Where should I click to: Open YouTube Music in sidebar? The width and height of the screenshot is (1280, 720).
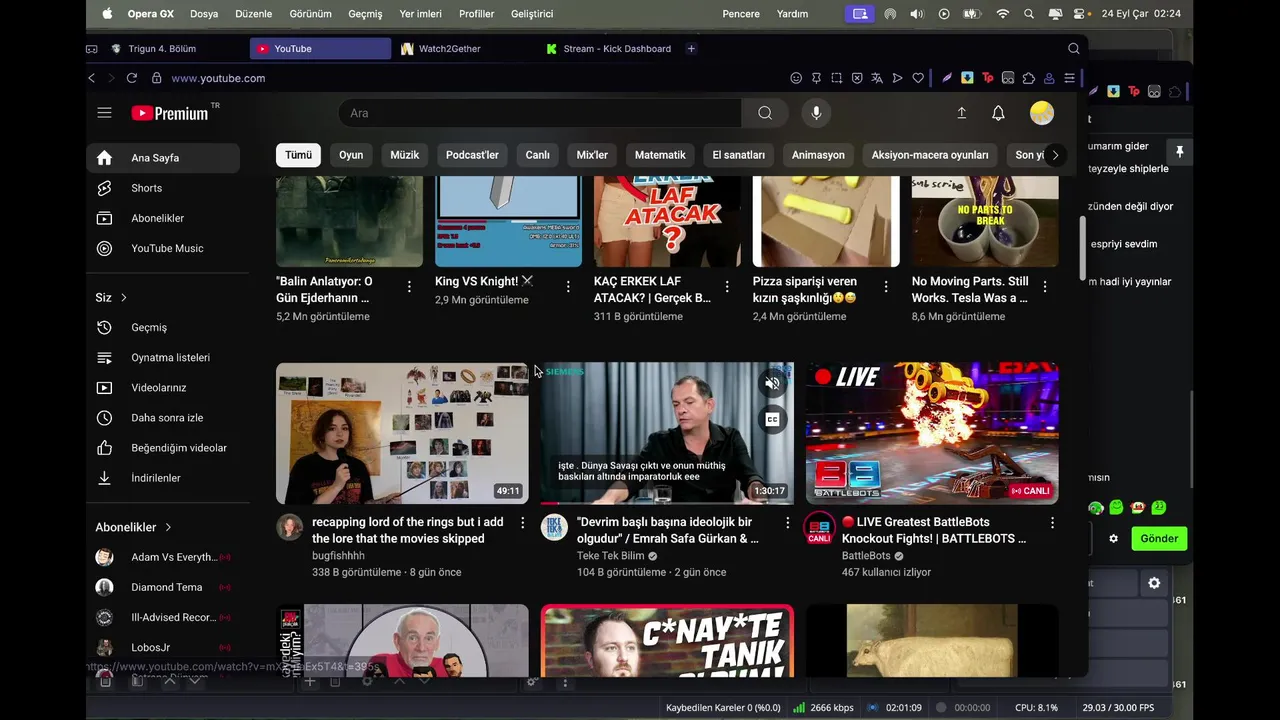(163, 248)
